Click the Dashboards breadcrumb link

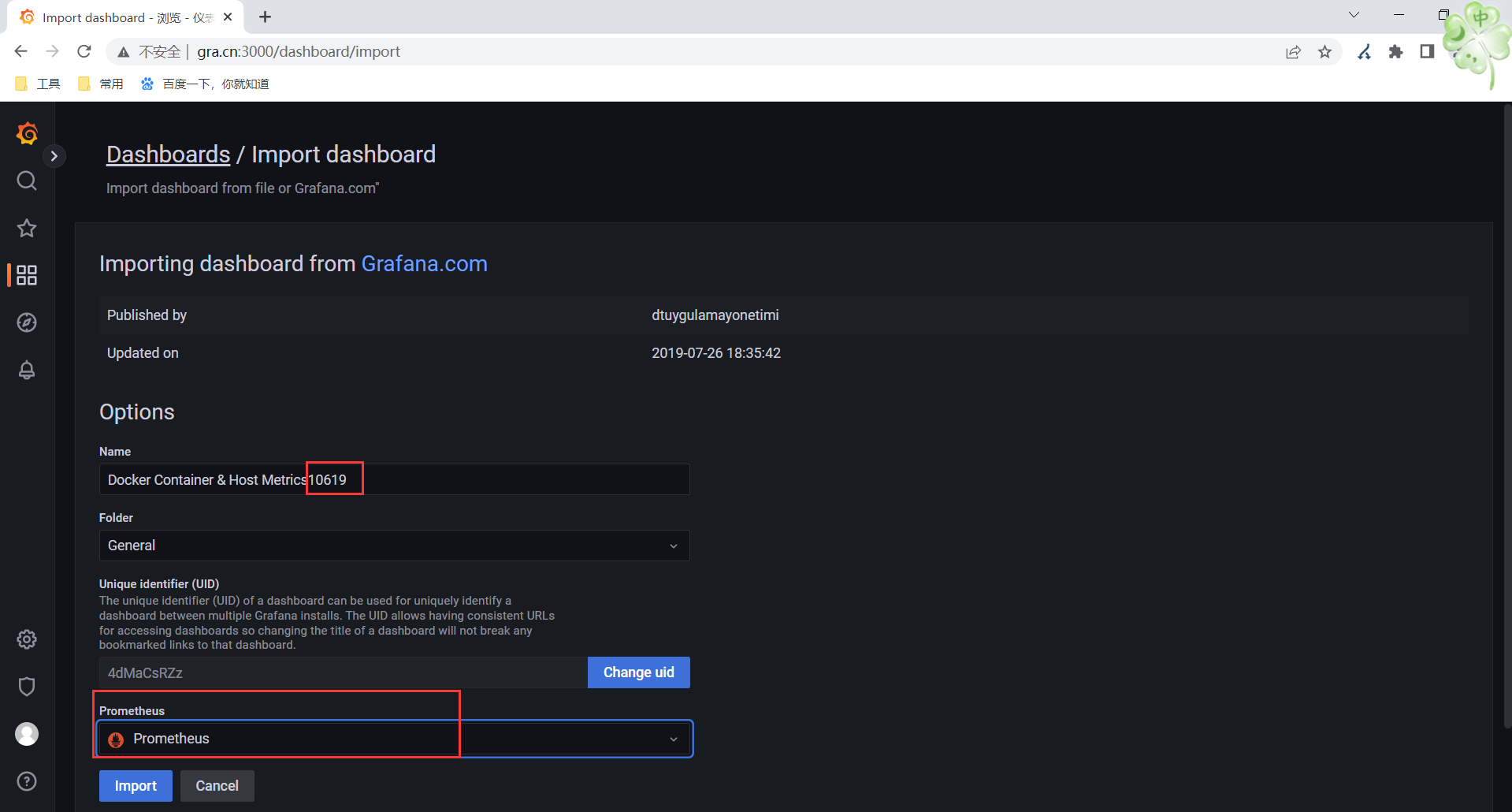click(168, 155)
